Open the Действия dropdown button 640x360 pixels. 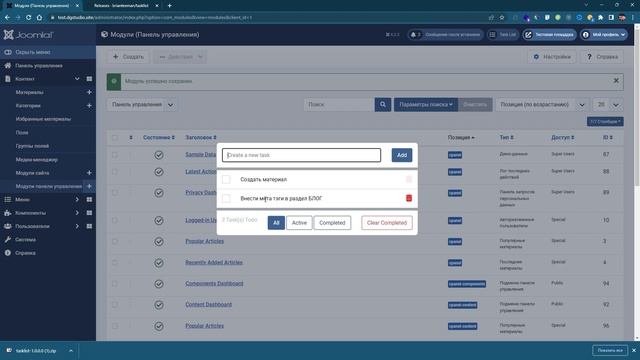[180, 57]
